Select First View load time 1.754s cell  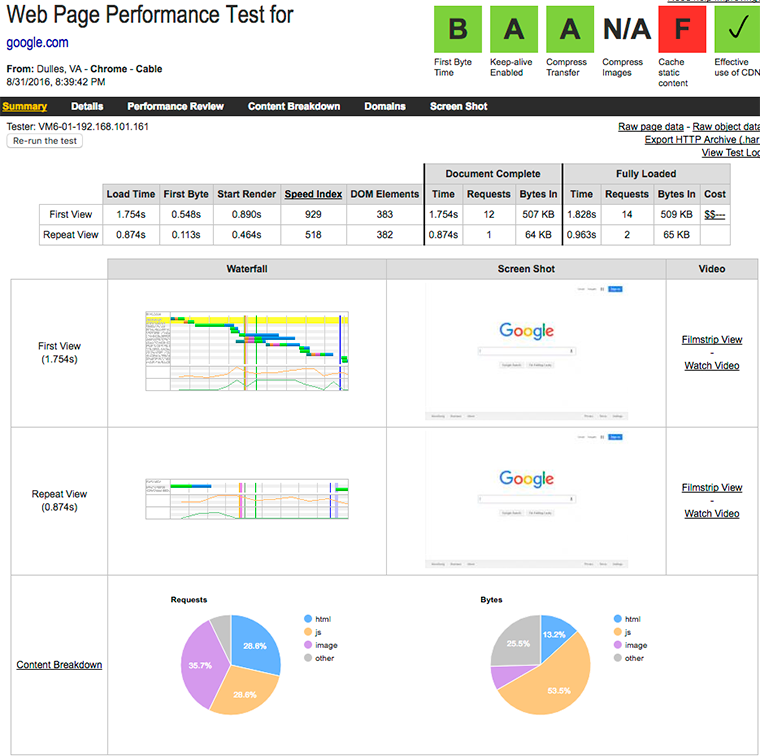coord(131,214)
